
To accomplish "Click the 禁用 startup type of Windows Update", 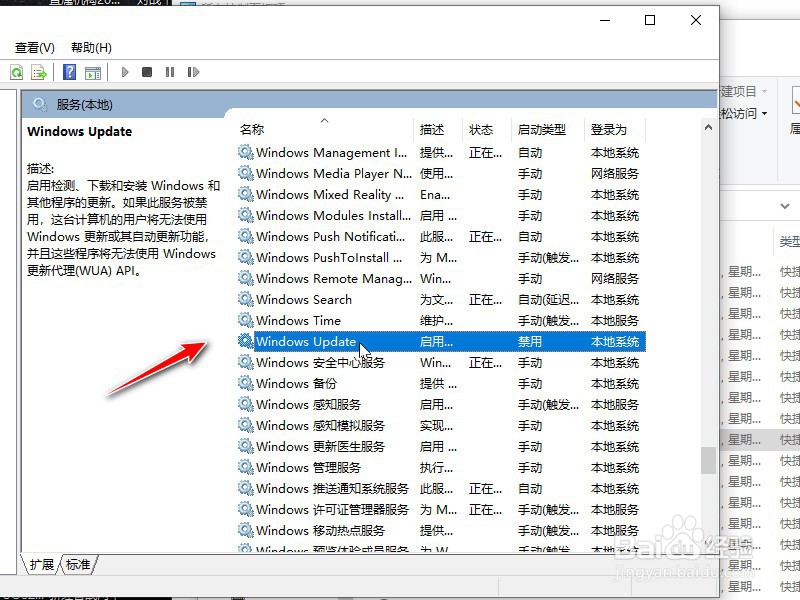I will tap(530, 341).
